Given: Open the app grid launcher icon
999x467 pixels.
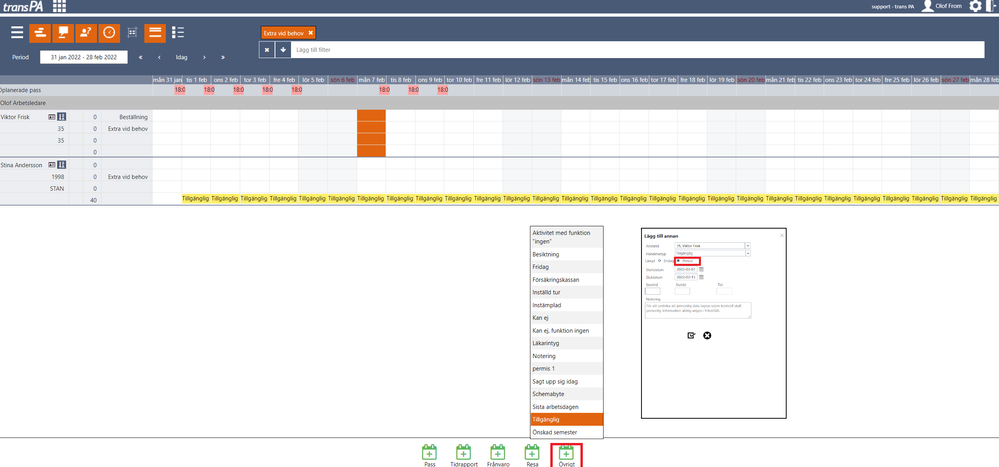Looking at the screenshot, I should [59, 6].
